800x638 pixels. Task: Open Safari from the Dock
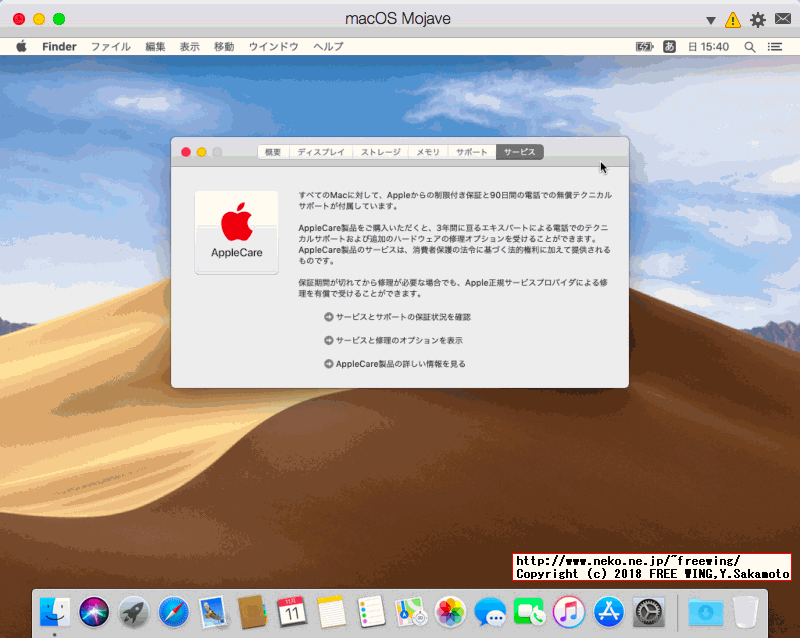(x=173, y=613)
